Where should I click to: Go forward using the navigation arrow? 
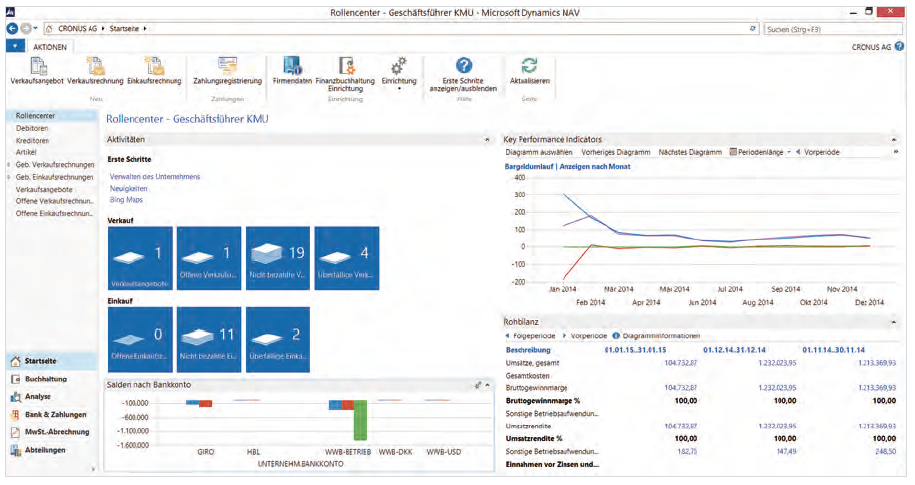[26, 28]
